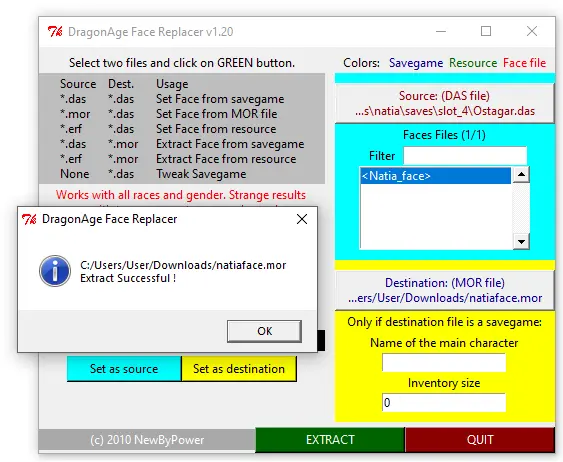563x462 pixels.
Task: Click the faces list scroll down arrow
Action: click(x=521, y=241)
